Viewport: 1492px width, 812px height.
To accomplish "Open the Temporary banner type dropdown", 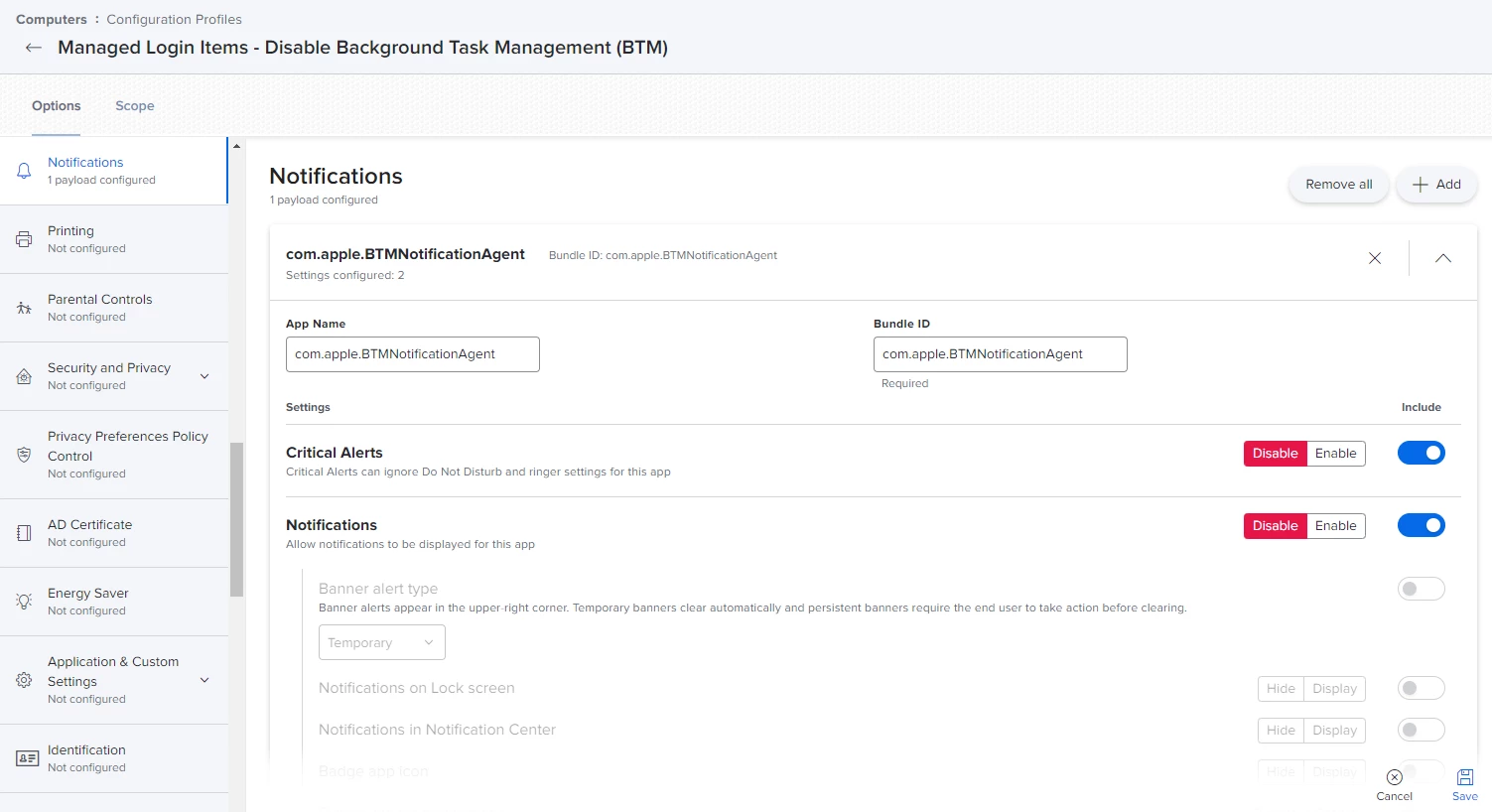I will pyautogui.click(x=382, y=642).
